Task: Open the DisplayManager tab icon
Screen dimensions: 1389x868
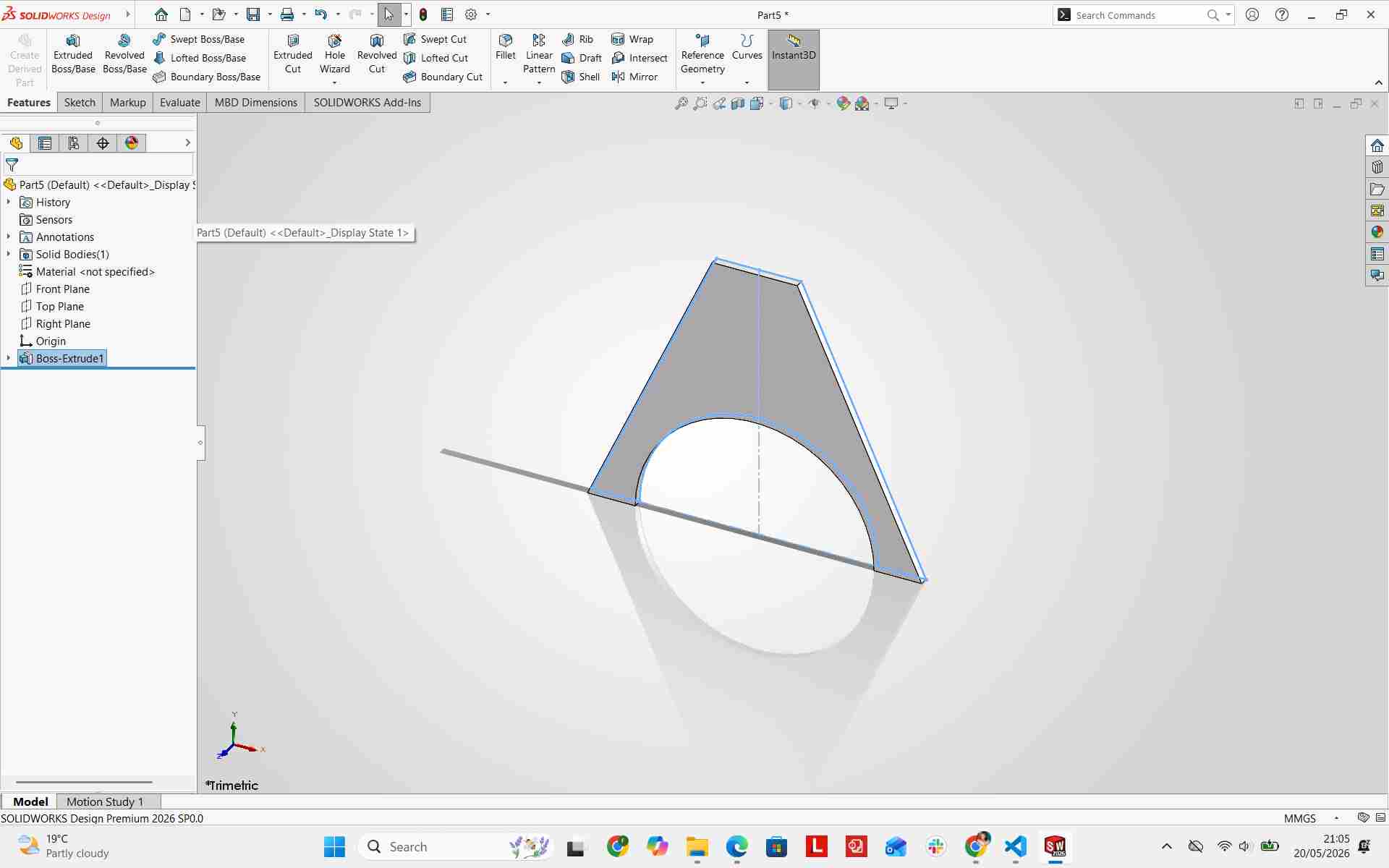Action: [132, 143]
